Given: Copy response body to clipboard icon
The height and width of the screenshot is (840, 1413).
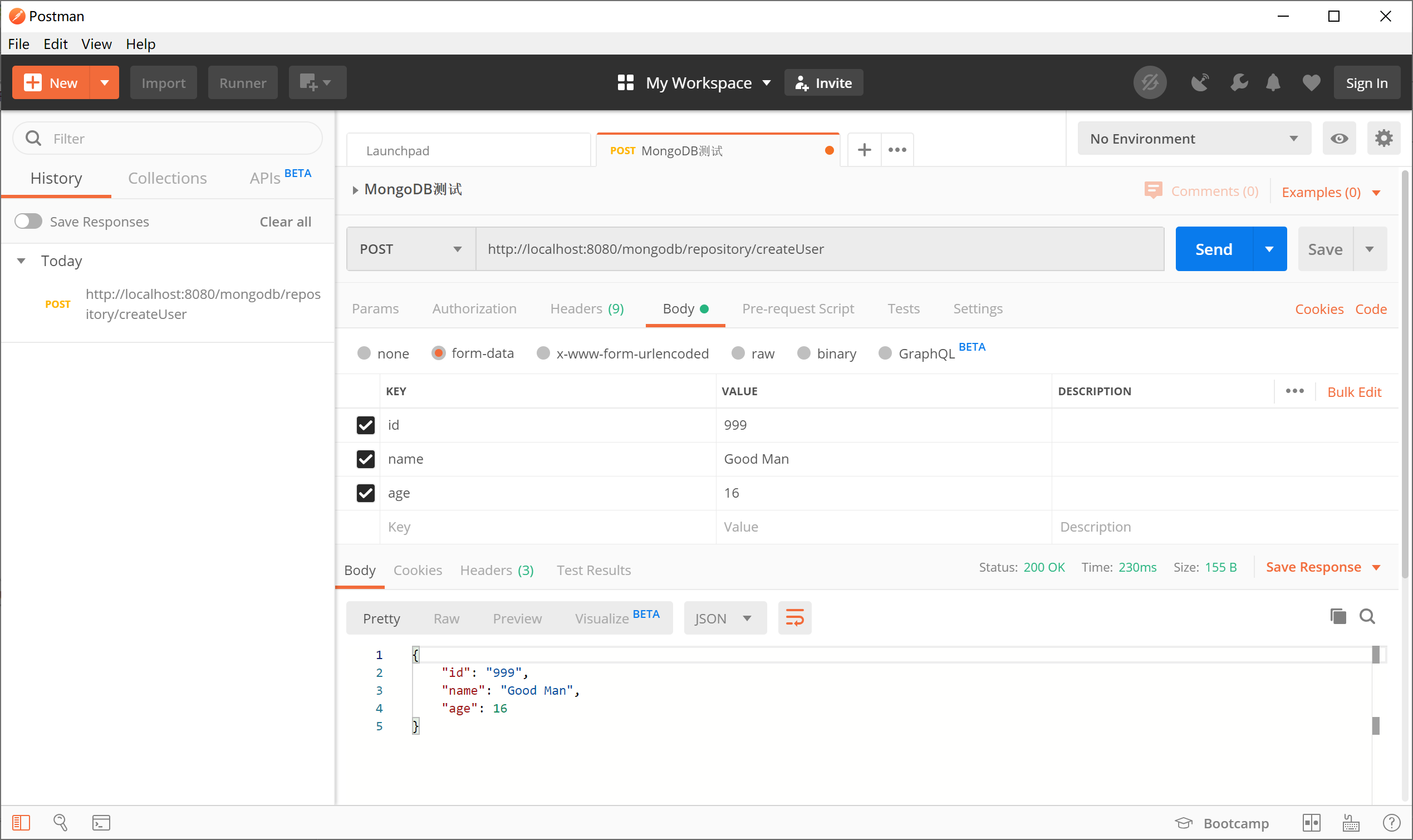Looking at the screenshot, I should pyautogui.click(x=1337, y=616).
